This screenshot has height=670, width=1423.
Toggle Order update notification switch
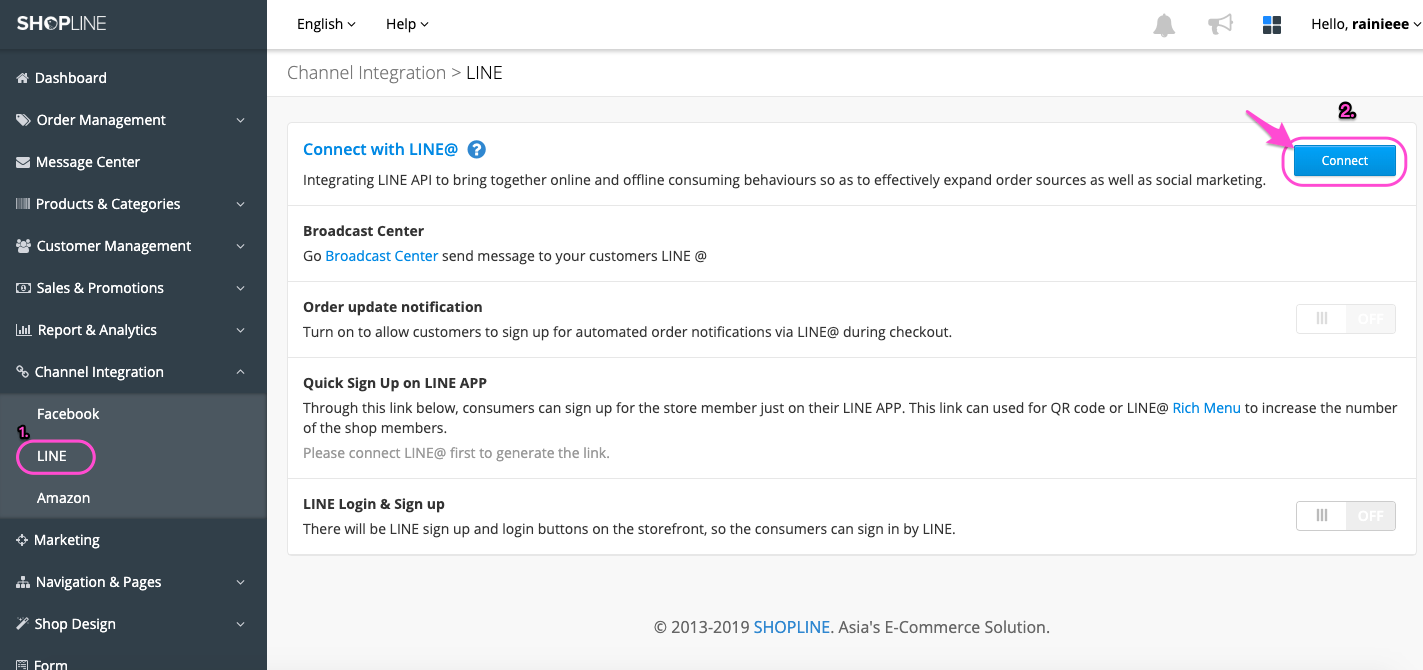[x=1345, y=319]
